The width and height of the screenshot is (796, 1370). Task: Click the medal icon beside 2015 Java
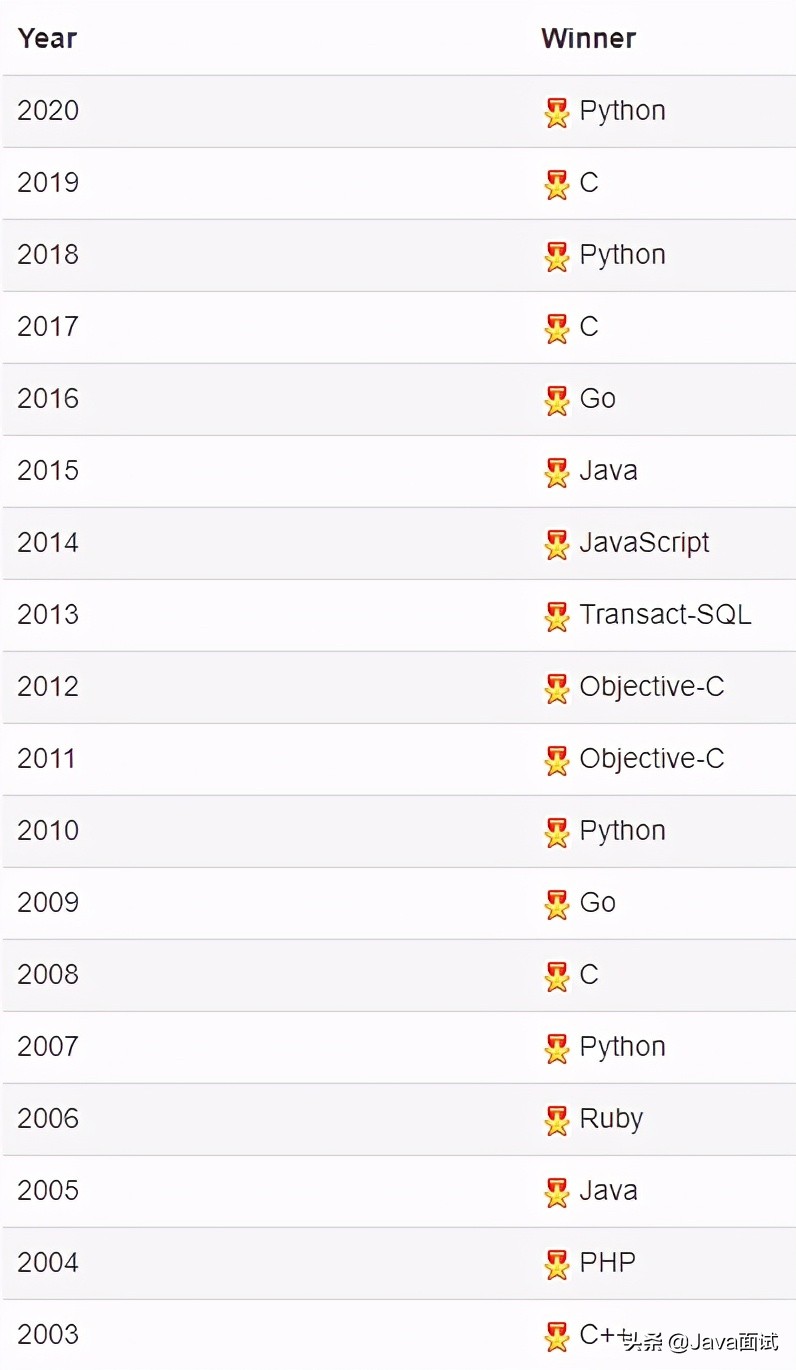pyautogui.click(x=557, y=472)
